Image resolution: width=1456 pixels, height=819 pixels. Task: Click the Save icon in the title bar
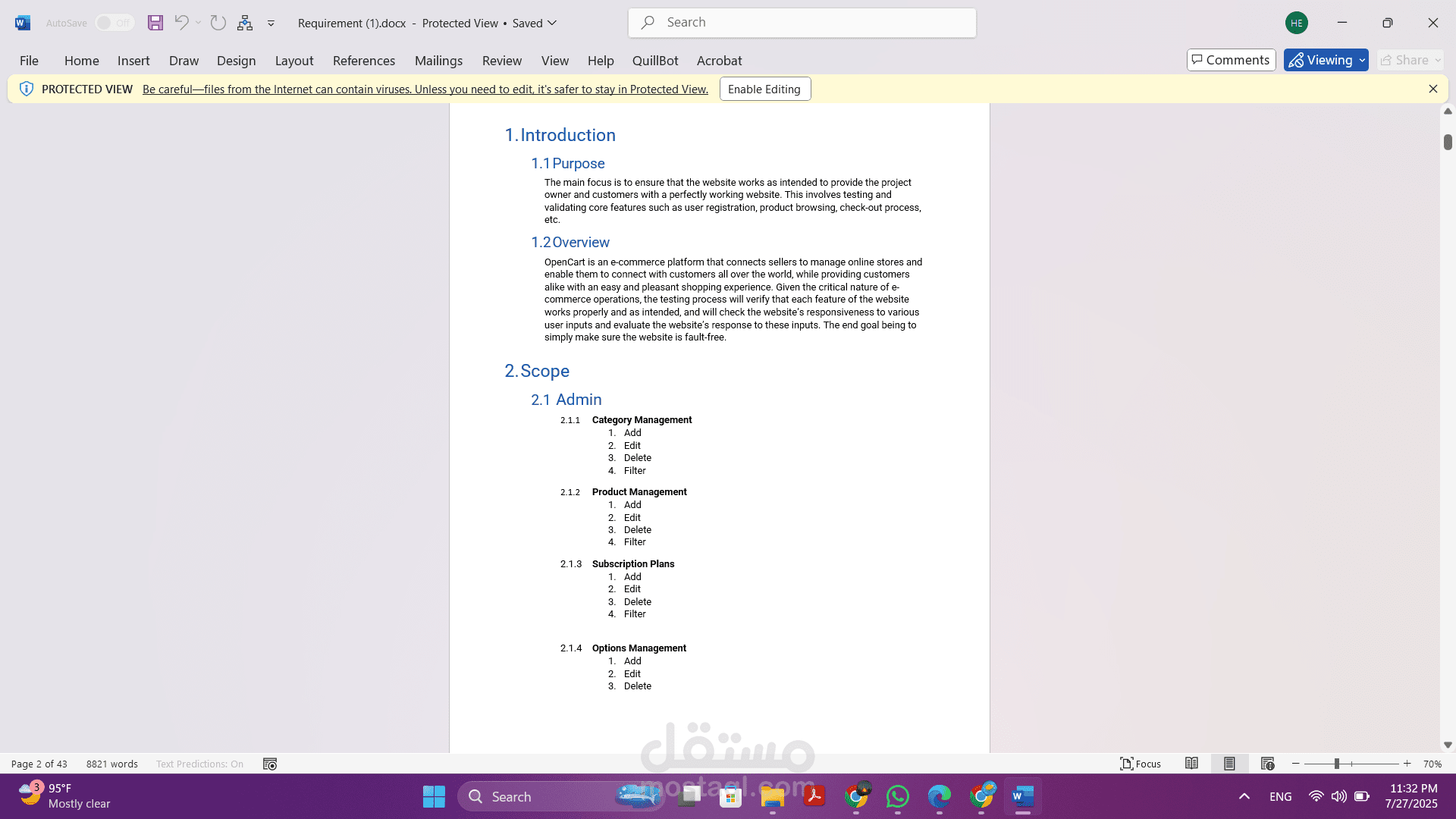[155, 23]
